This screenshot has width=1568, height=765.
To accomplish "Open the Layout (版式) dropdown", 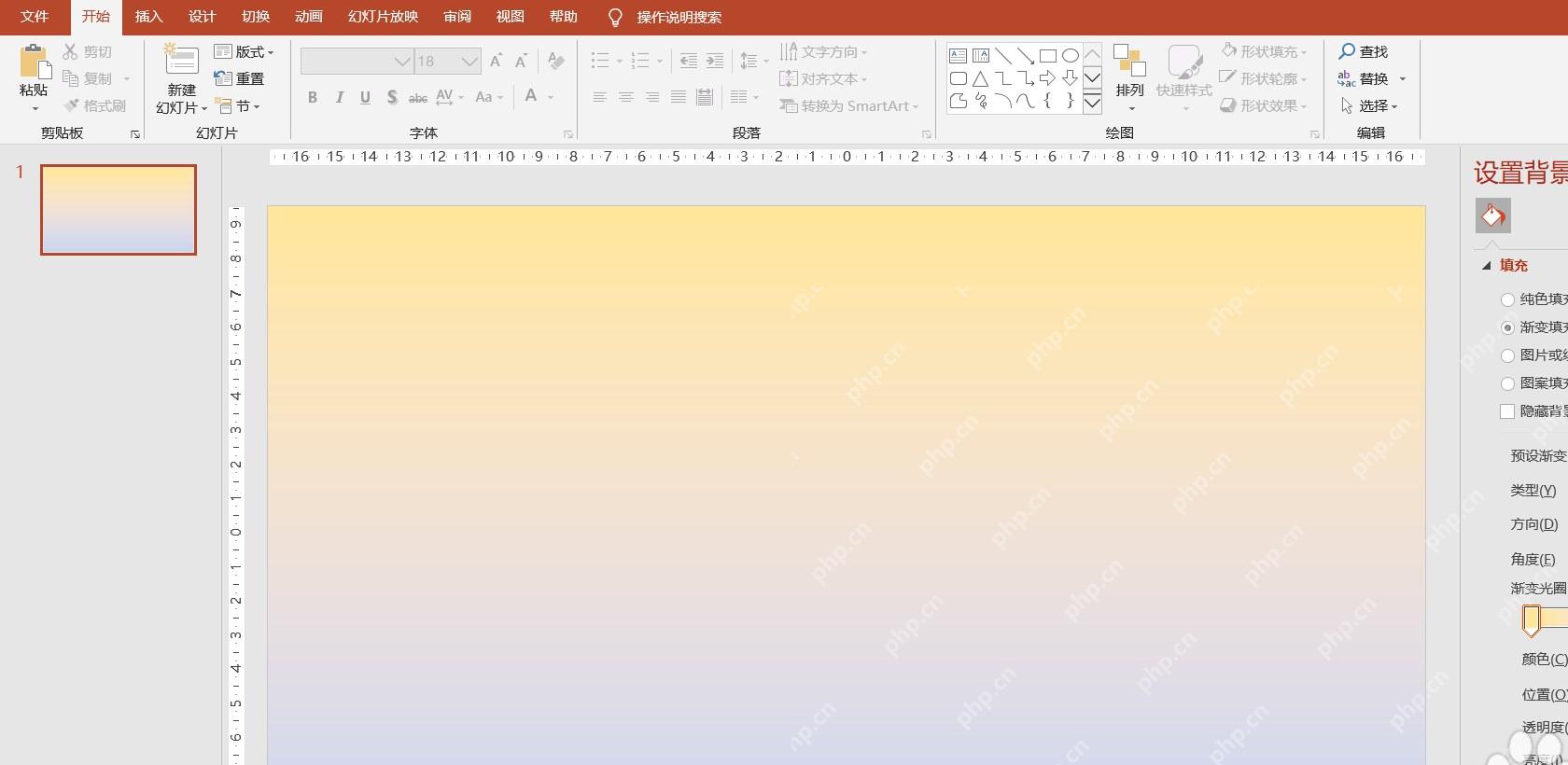I will [x=244, y=51].
